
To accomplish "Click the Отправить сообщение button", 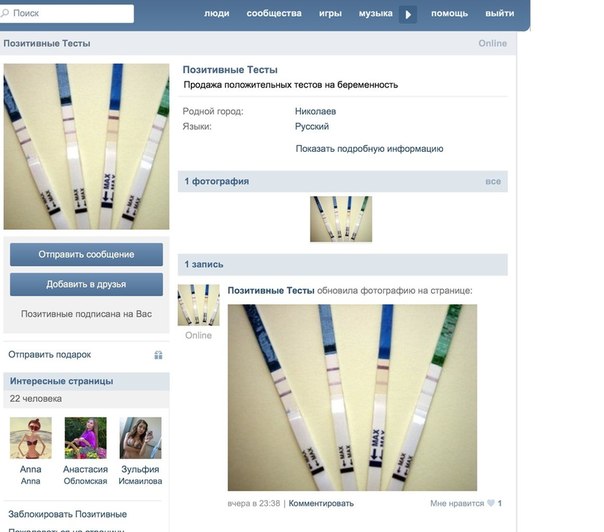I will [x=86, y=254].
